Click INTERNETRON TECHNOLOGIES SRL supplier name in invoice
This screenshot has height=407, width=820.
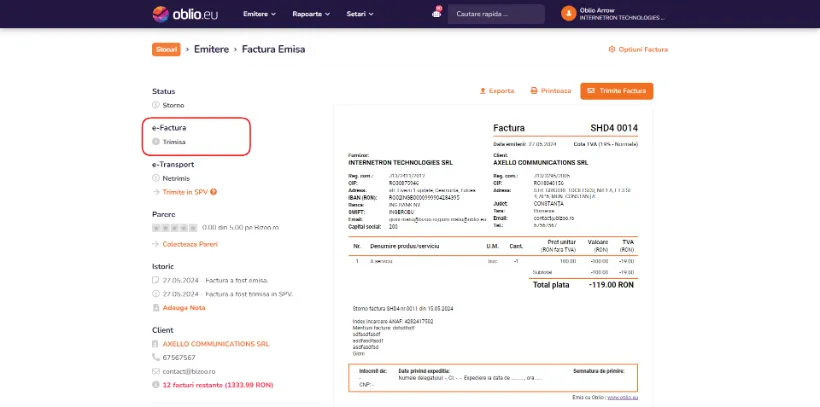click(401, 163)
